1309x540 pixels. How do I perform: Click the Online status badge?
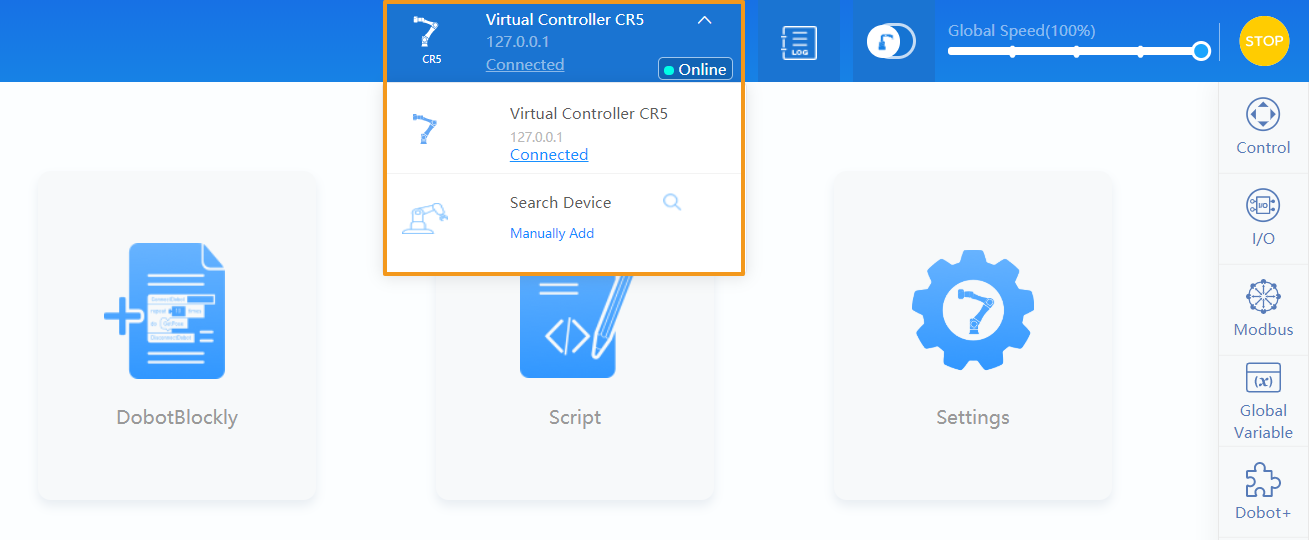coord(695,69)
